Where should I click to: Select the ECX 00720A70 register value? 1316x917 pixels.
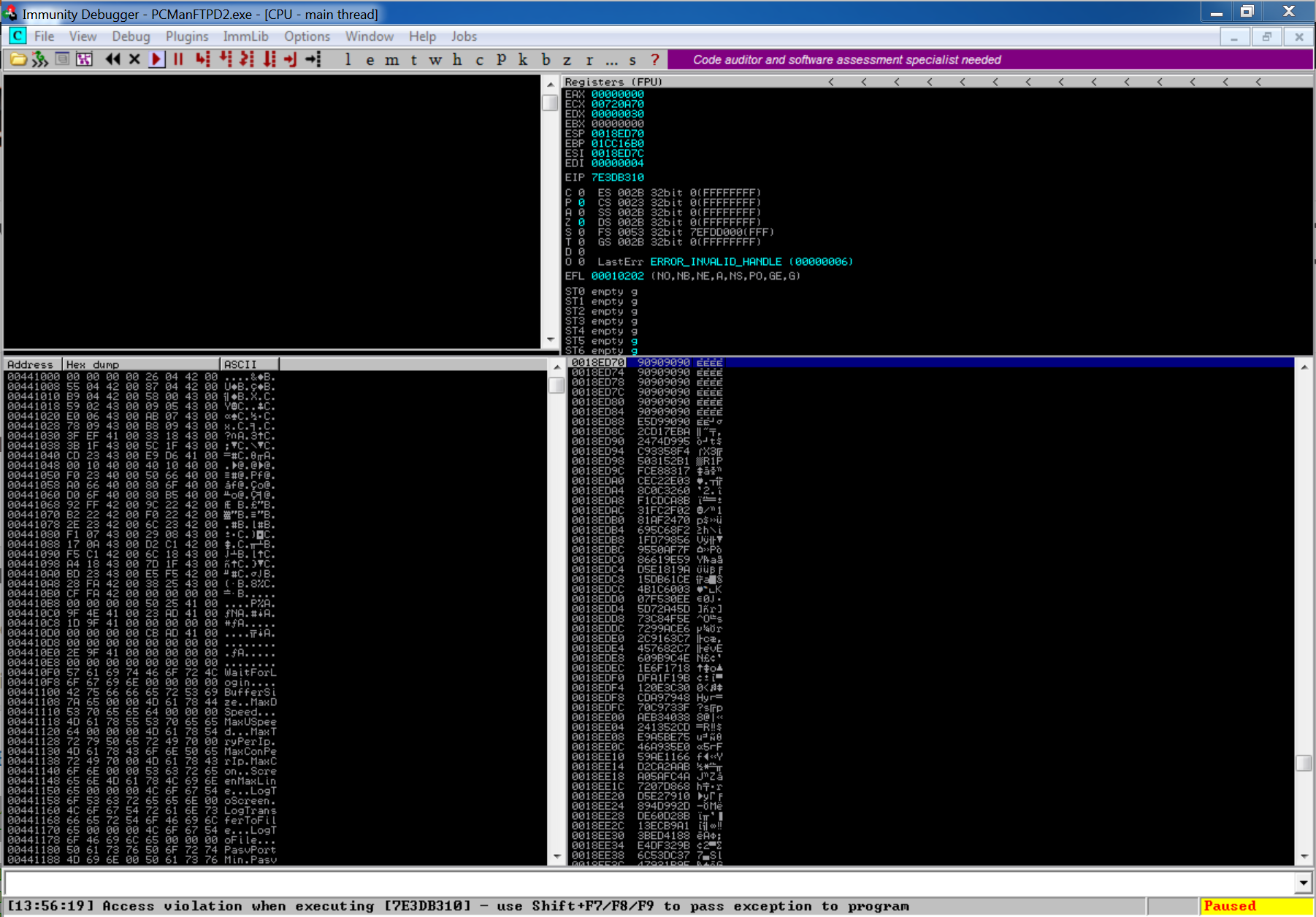[x=618, y=104]
